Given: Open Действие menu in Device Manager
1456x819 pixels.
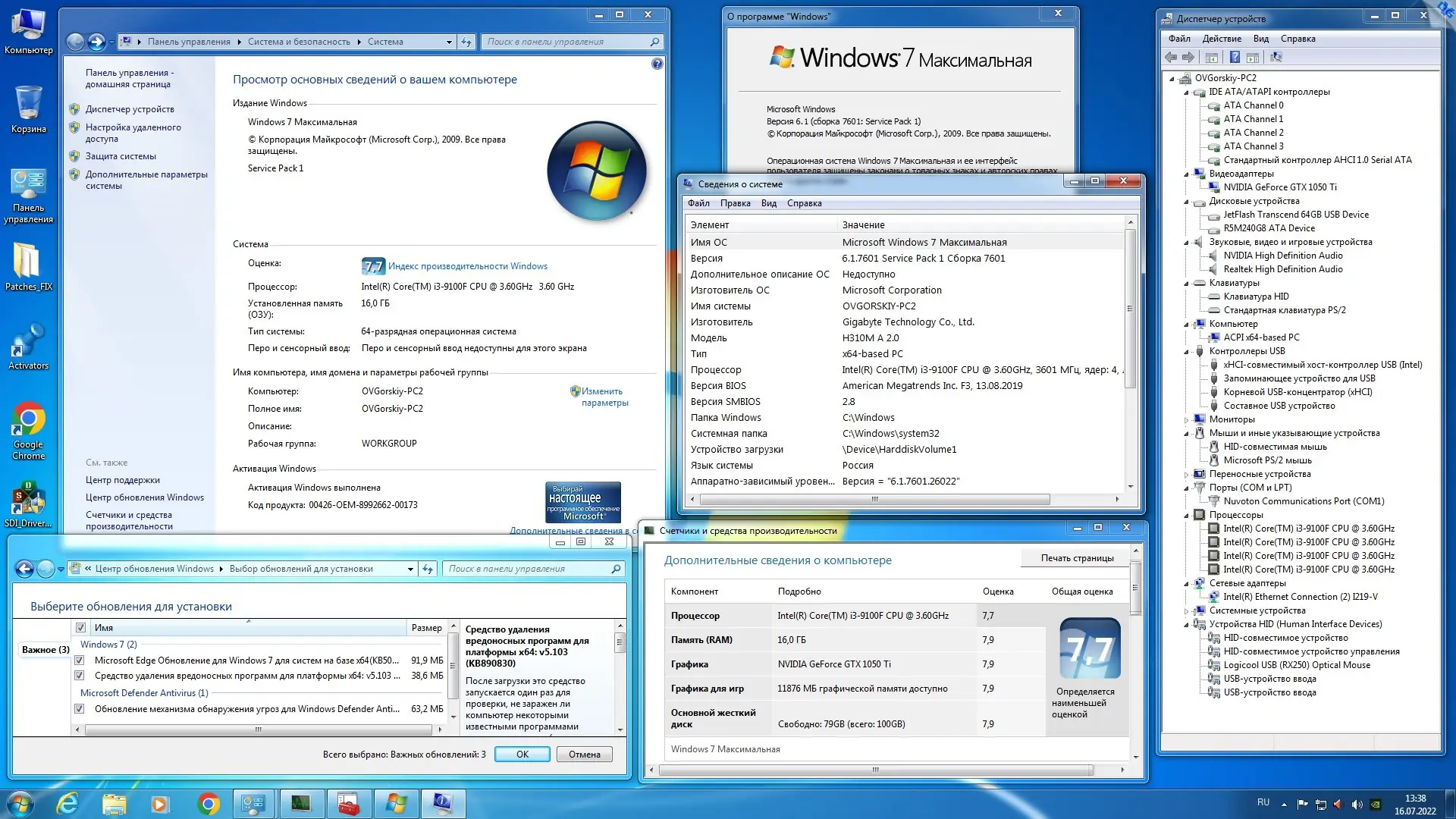Looking at the screenshot, I should (1222, 39).
